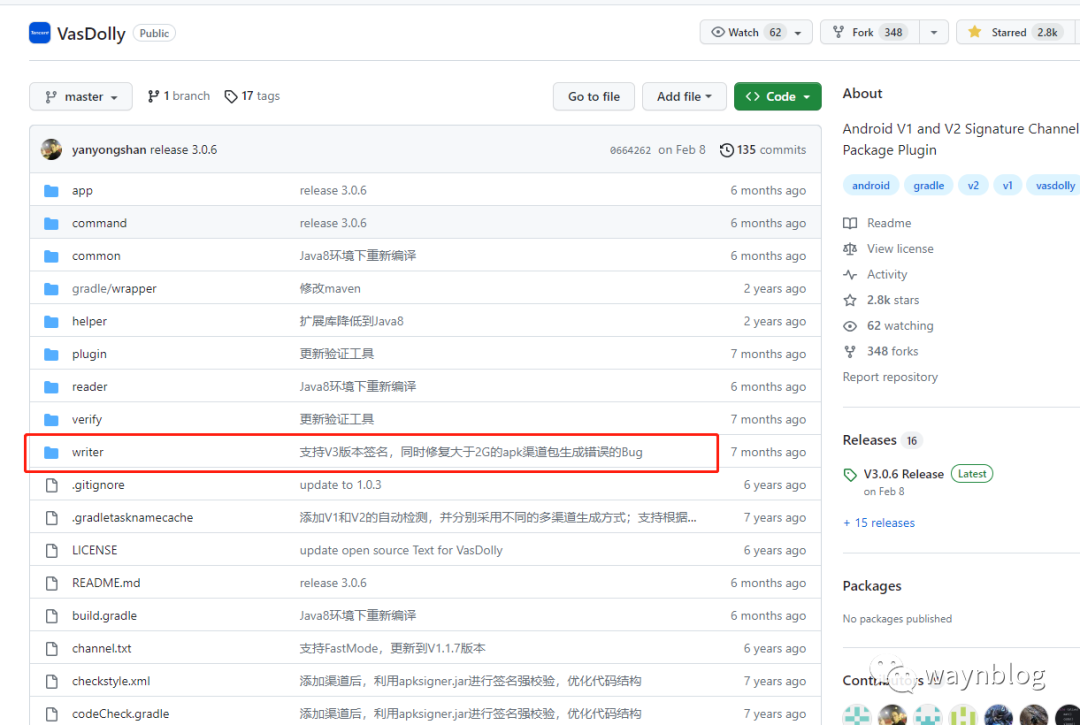
Task: Click the plugin folder icon
Action: tap(51, 354)
